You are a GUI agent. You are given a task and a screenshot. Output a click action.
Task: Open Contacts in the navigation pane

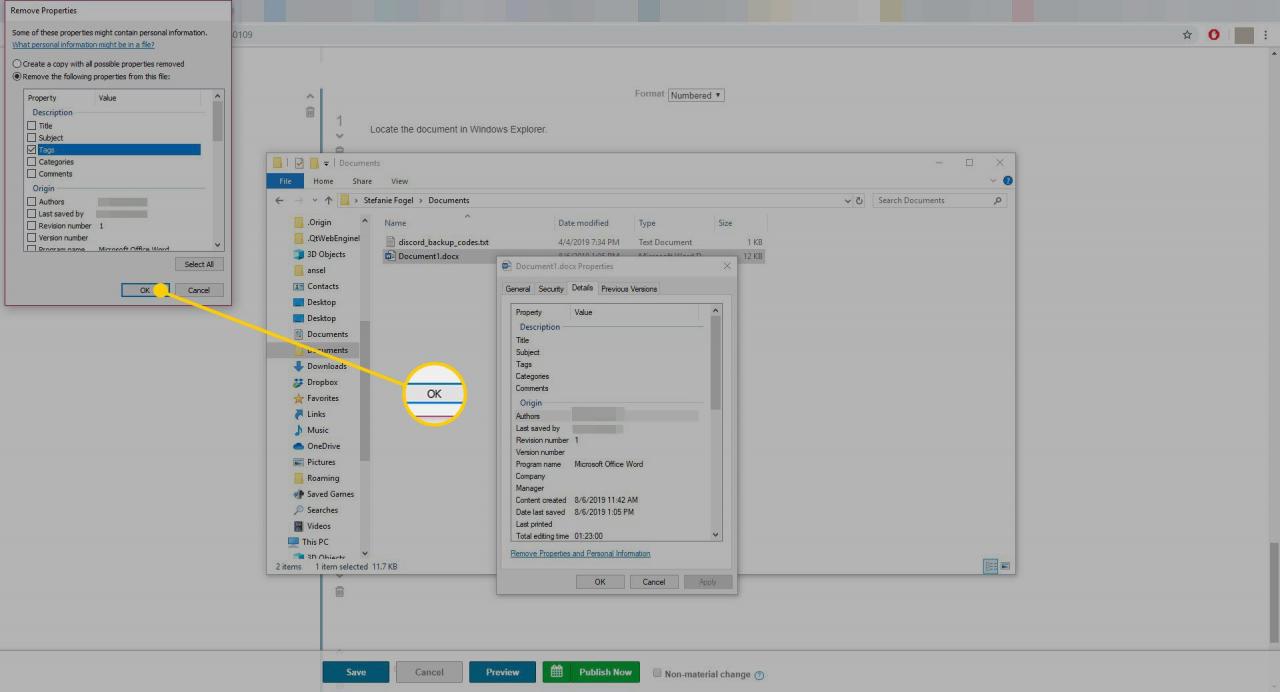316,286
